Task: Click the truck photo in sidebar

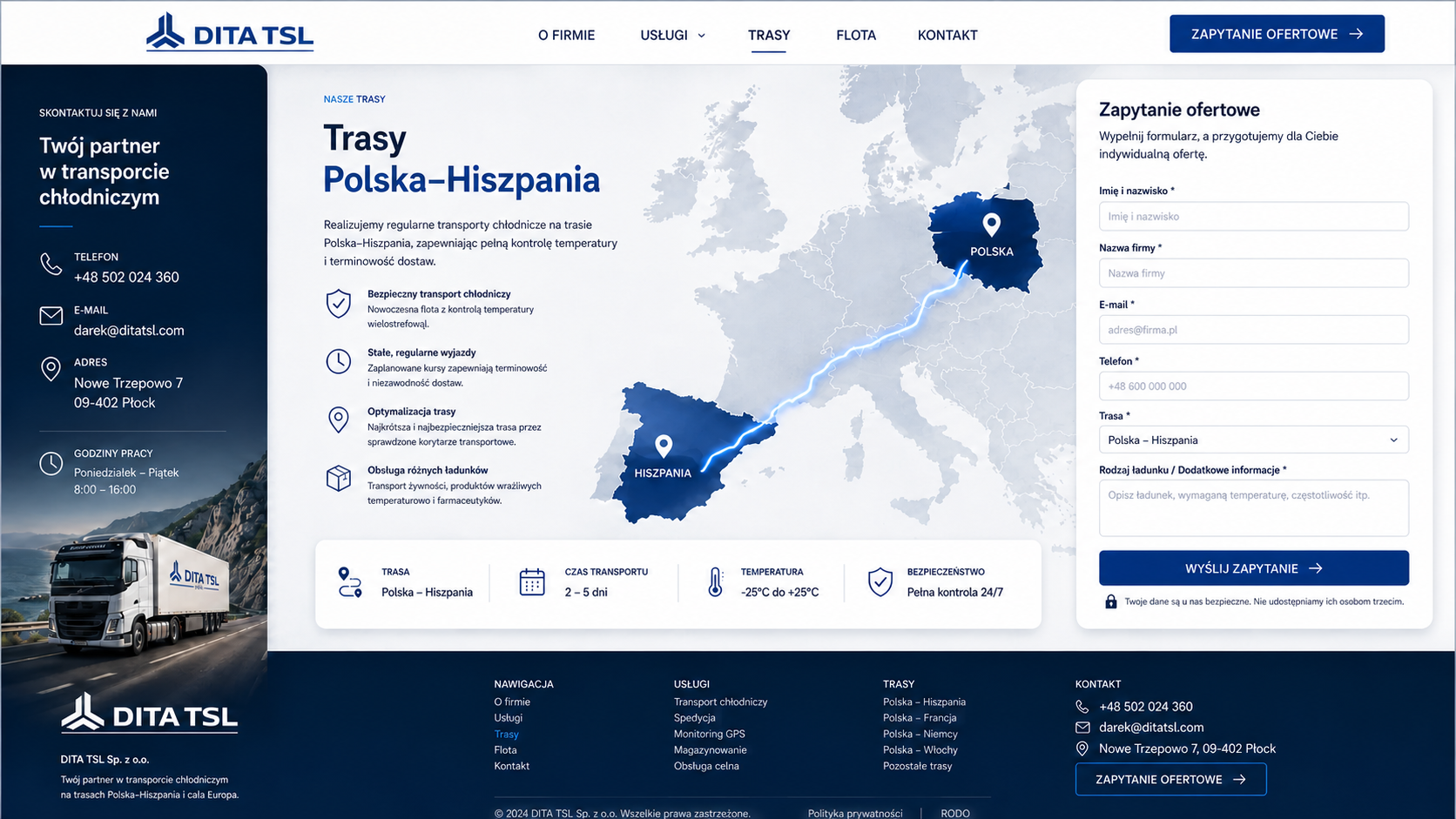Action: coord(139,592)
